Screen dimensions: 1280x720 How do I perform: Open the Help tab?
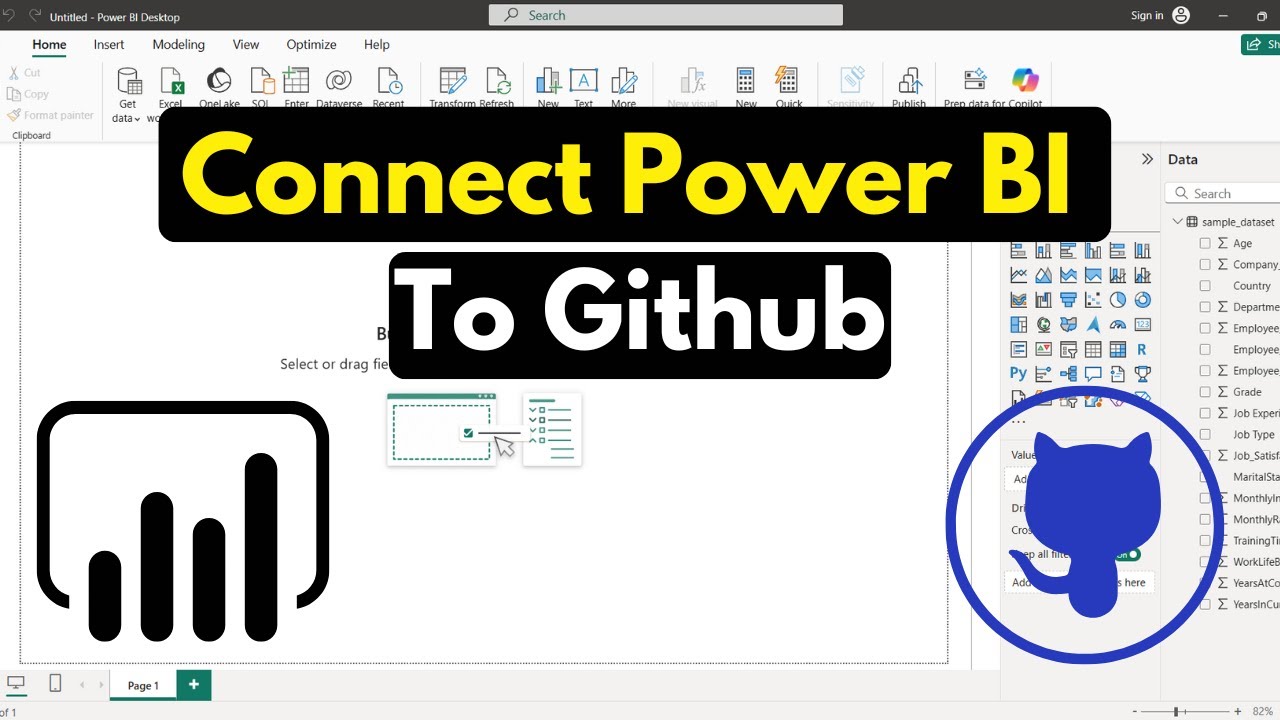pyautogui.click(x=377, y=44)
